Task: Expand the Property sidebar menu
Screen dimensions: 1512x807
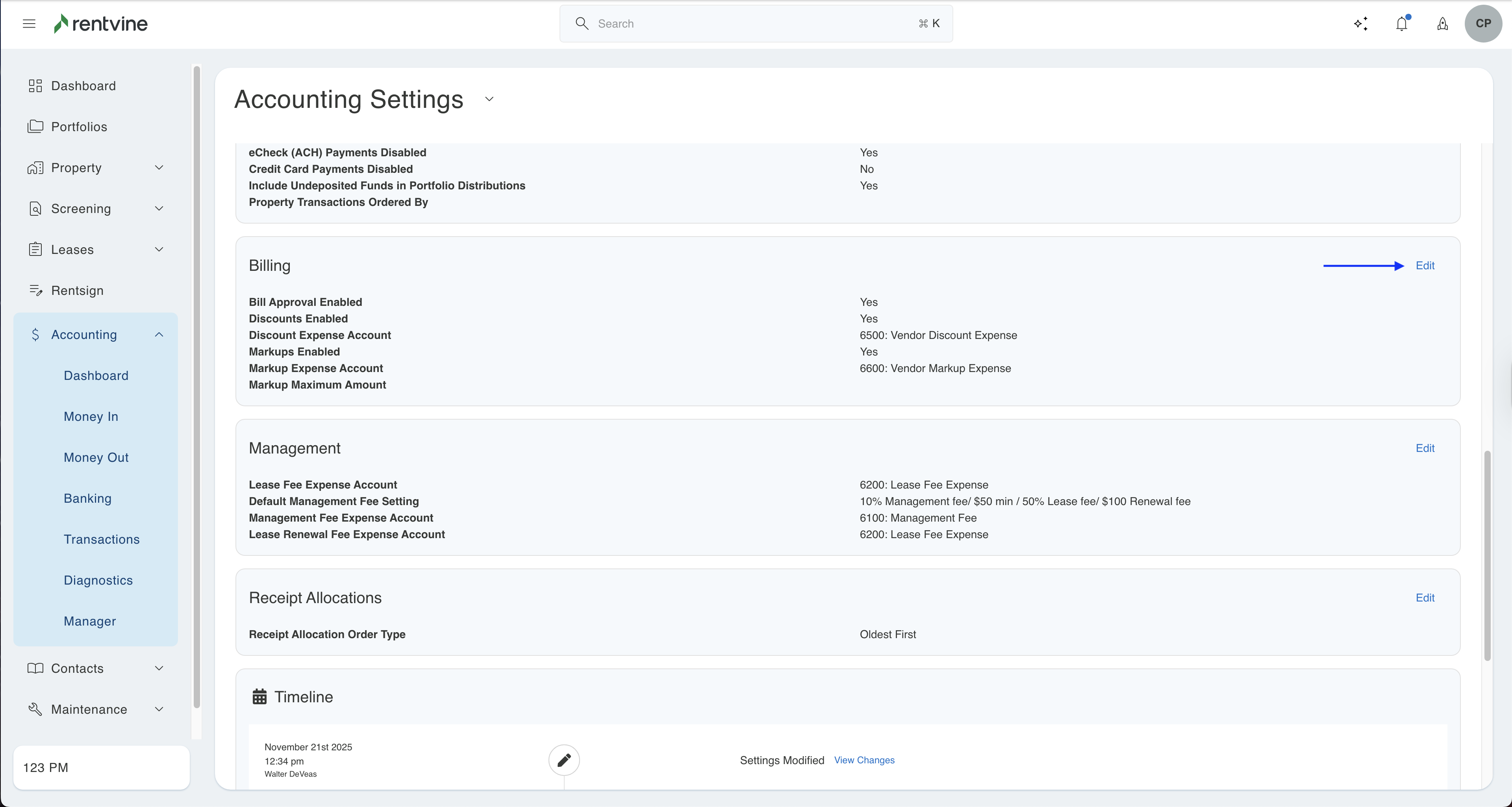Action: pyautogui.click(x=158, y=168)
